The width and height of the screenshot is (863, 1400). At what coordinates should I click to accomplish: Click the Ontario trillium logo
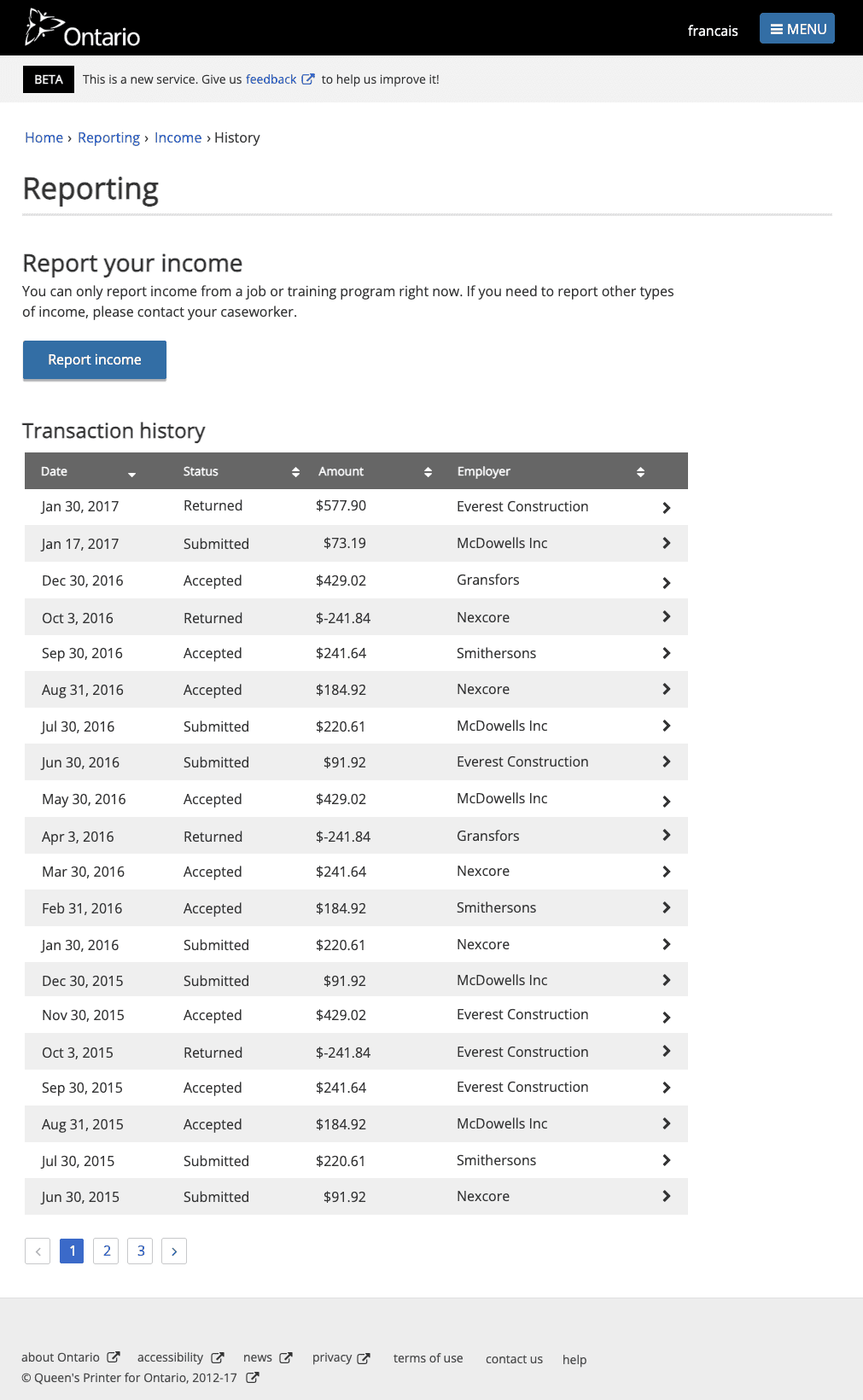click(82, 28)
